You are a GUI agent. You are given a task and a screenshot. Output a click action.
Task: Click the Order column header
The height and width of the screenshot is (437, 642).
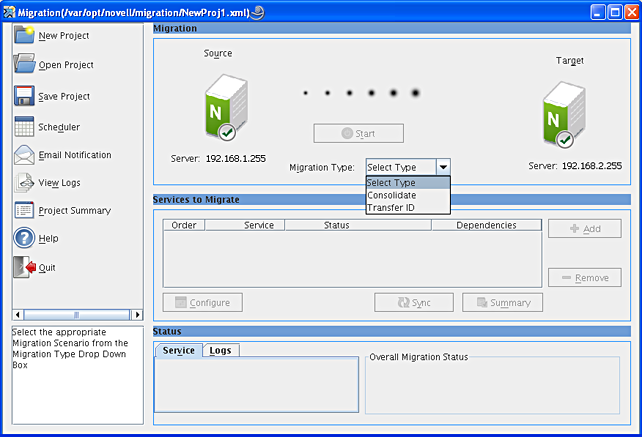point(184,225)
